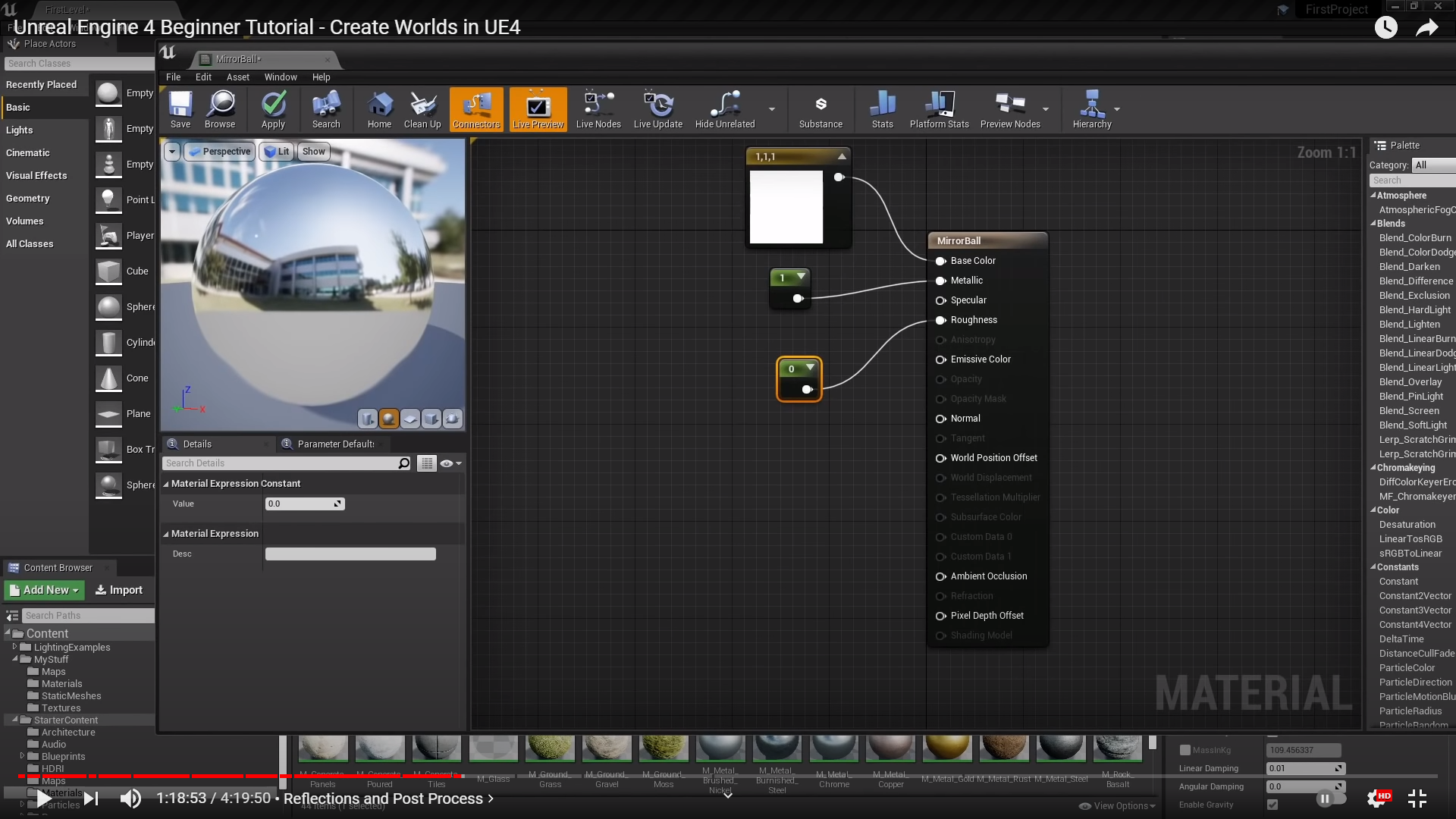Open the Asset menu

(x=237, y=77)
